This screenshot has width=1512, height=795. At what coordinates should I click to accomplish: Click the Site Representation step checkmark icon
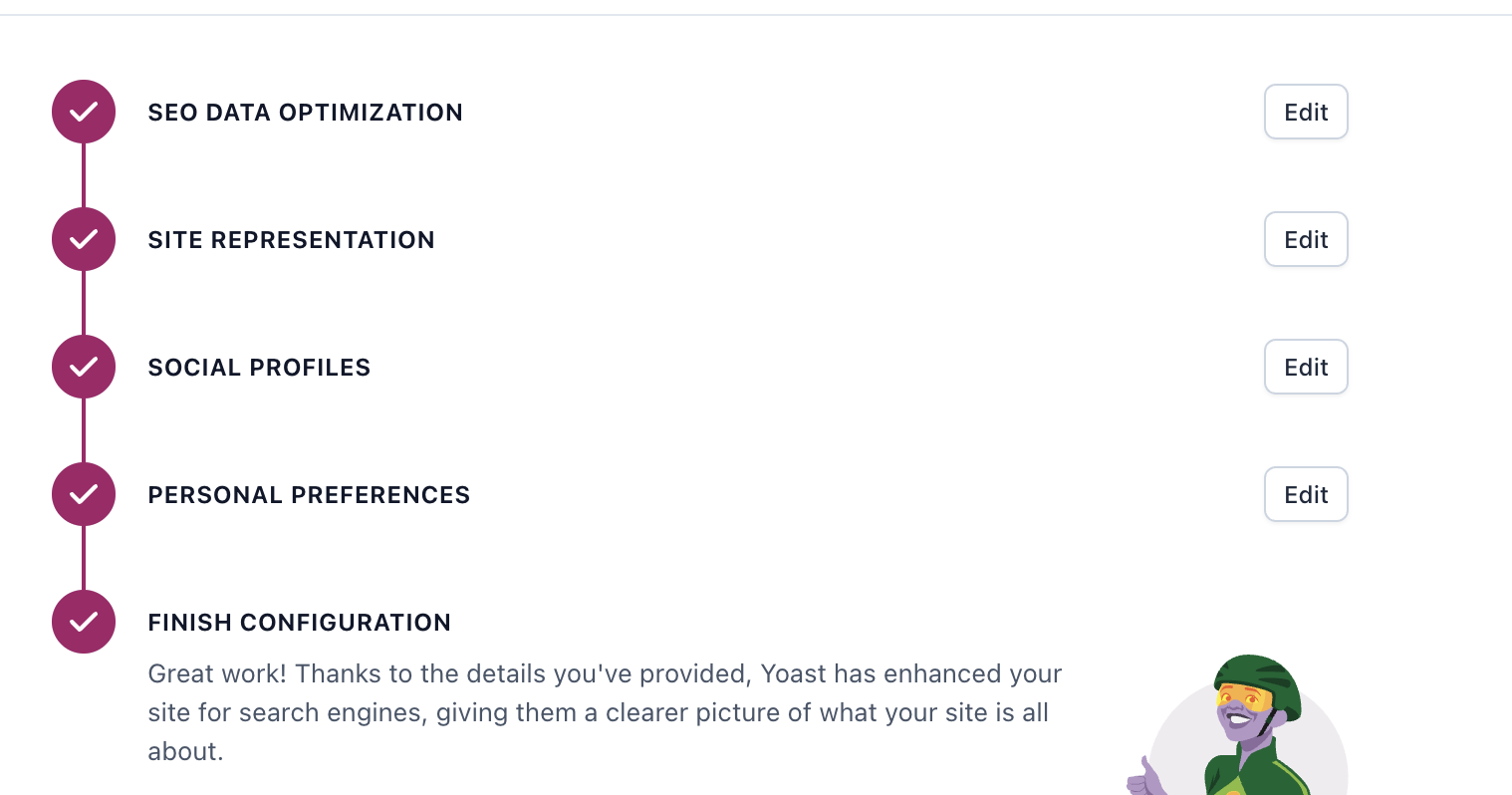click(84, 239)
